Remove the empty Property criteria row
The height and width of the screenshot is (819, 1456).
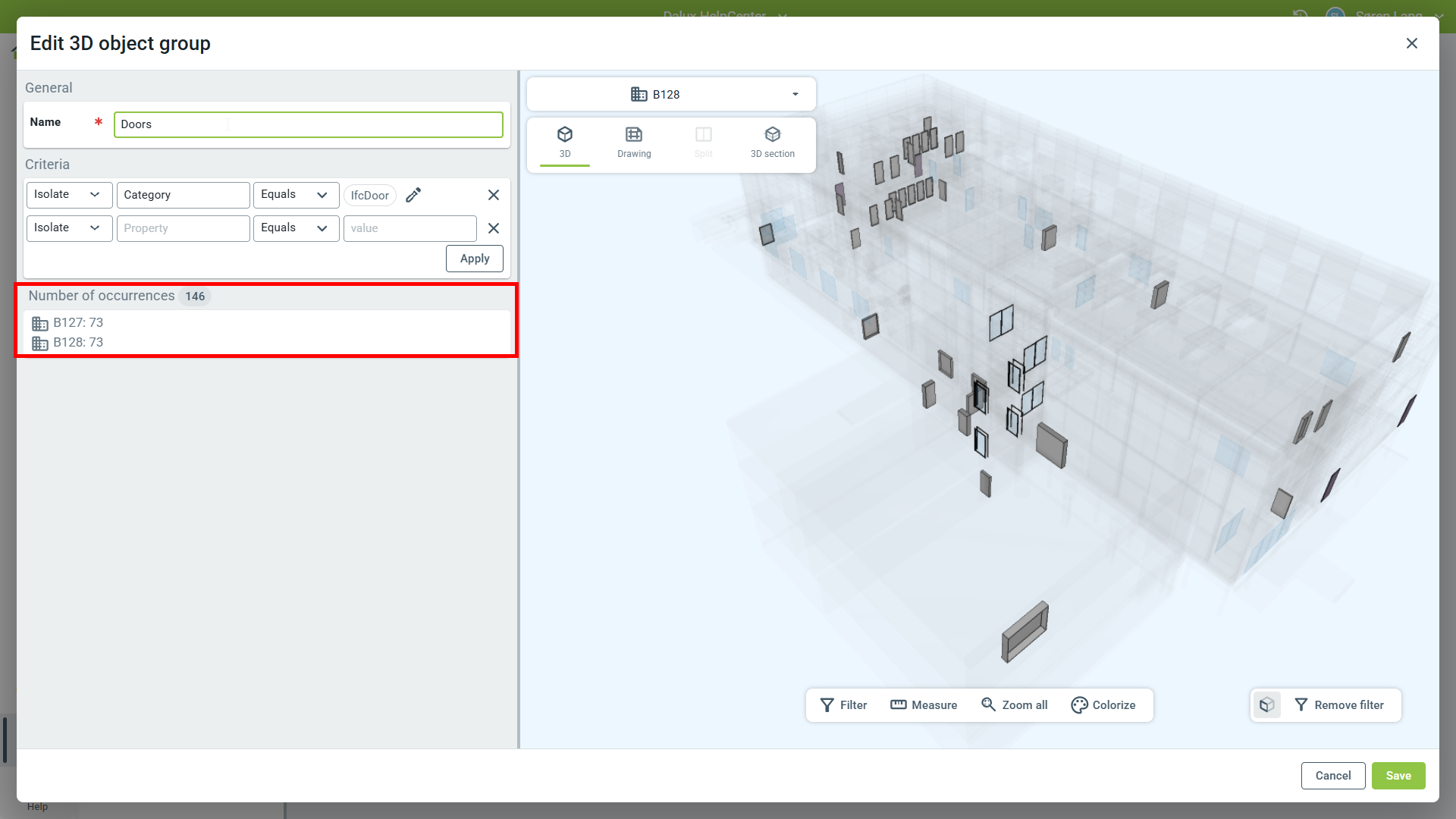tap(494, 228)
